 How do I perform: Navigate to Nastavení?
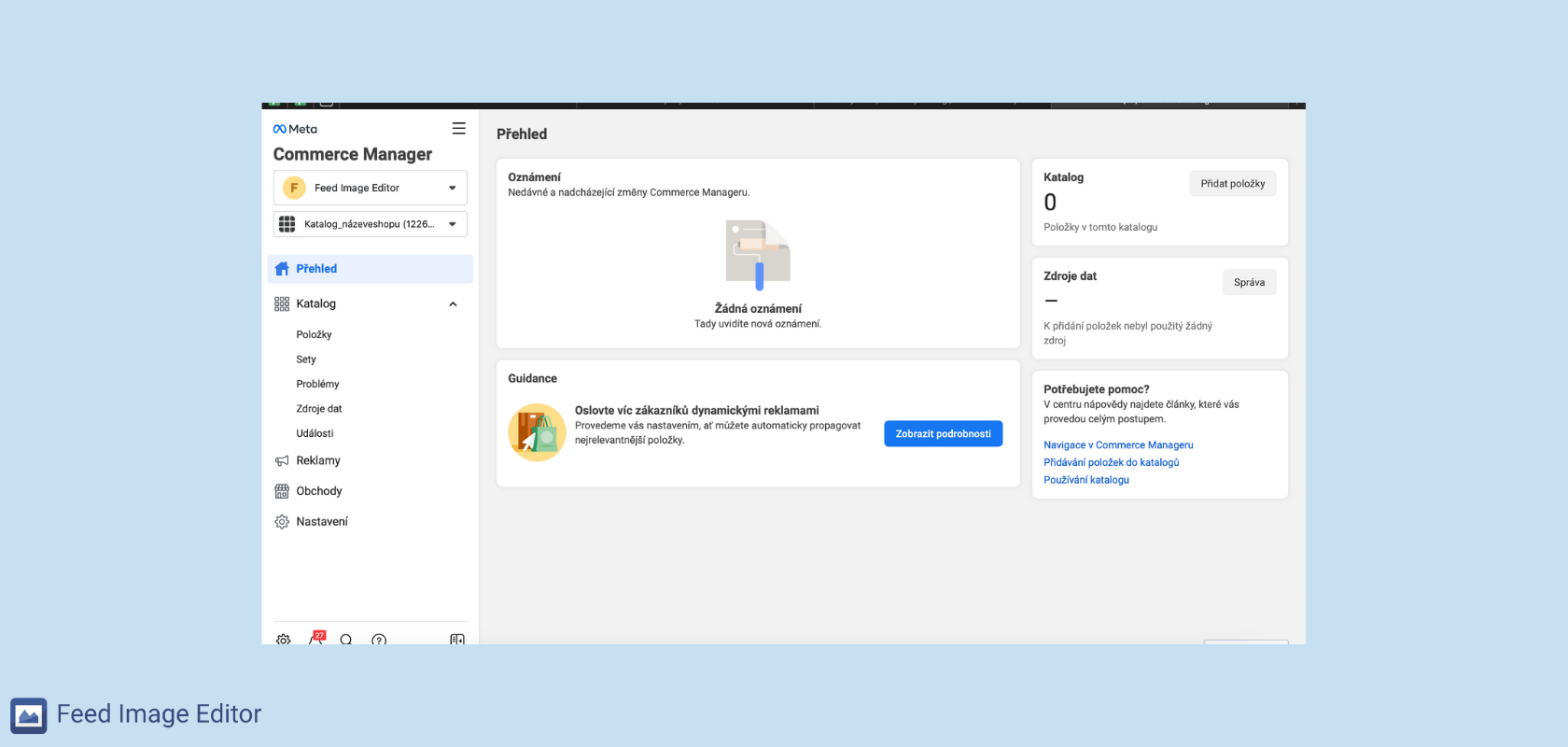pos(322,522)
